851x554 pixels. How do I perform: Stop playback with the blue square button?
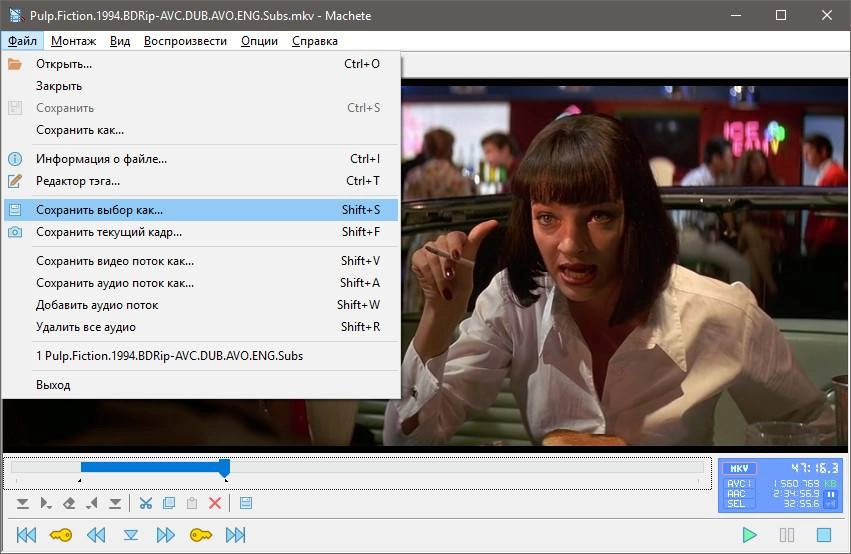click(824, 535)
